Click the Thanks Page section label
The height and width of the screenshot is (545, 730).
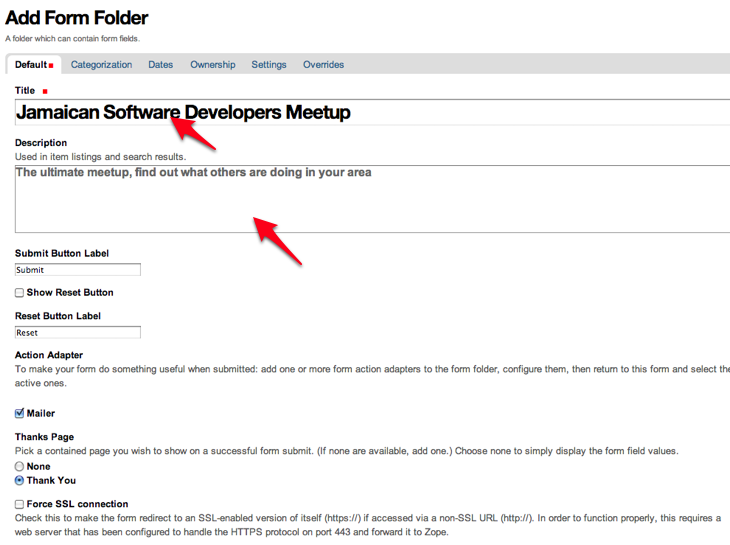pyautogui.click(x=44, y=437)
